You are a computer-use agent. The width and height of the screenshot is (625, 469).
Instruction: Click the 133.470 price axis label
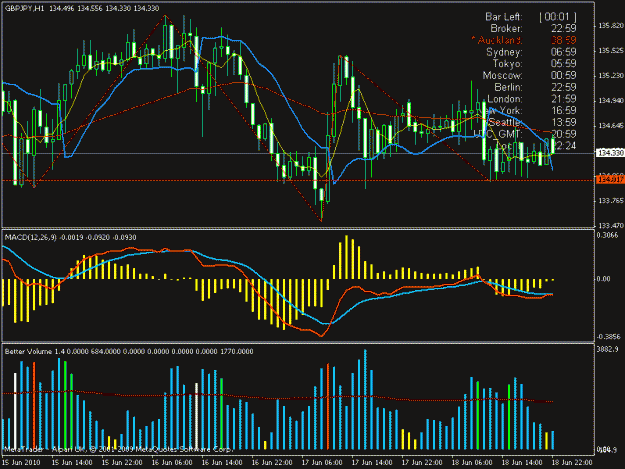(610, 226)
